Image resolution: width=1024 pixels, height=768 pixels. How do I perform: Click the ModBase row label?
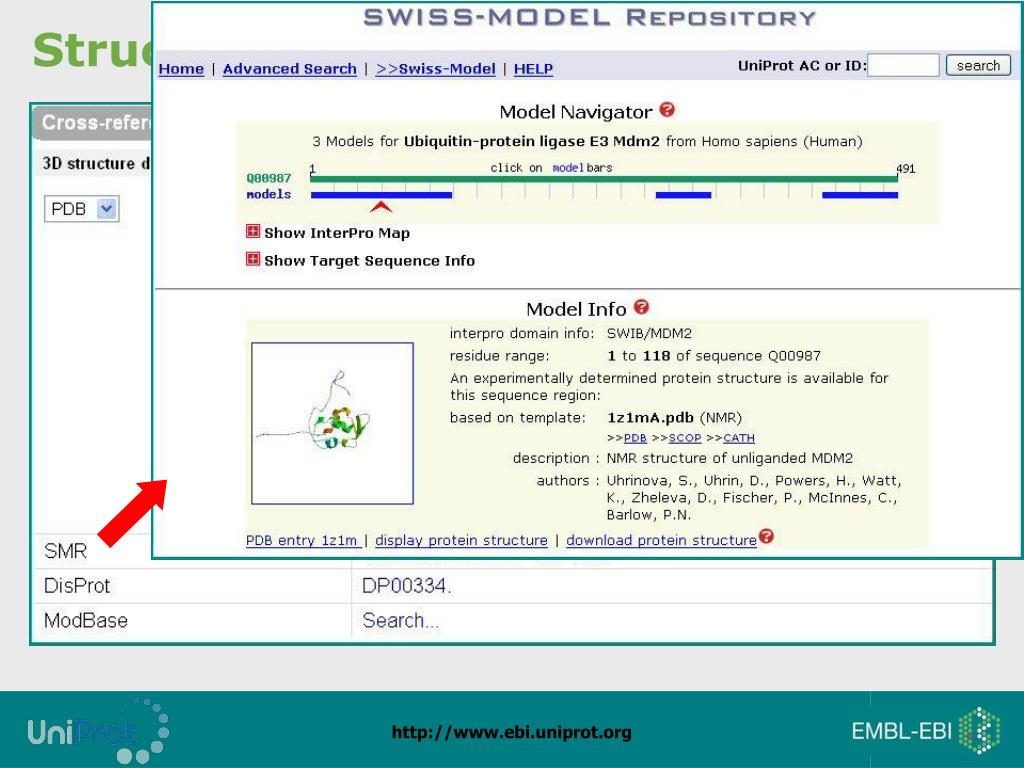point(86,620)
